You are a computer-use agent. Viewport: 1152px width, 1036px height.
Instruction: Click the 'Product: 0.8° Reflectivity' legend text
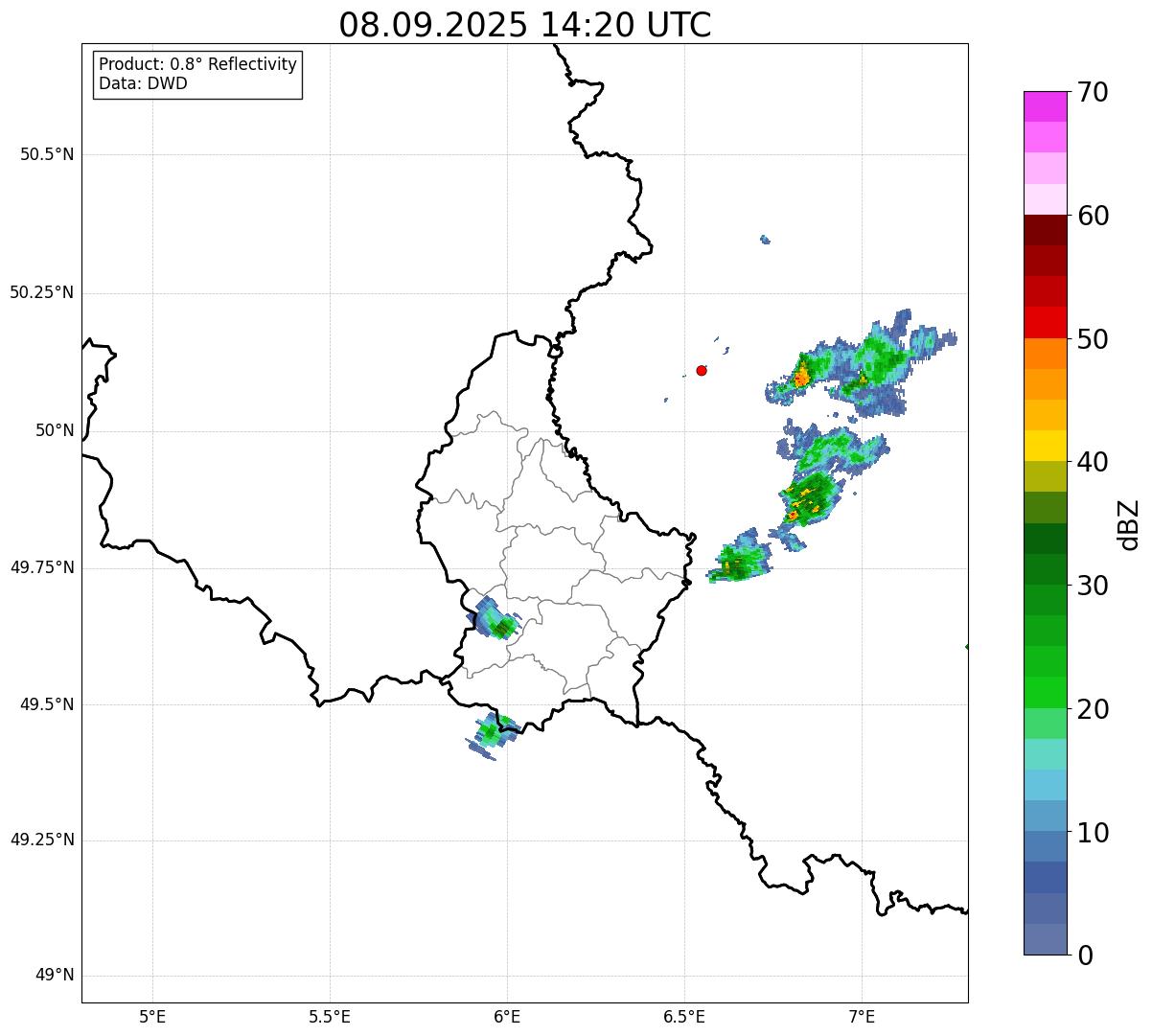coord(197,64)
